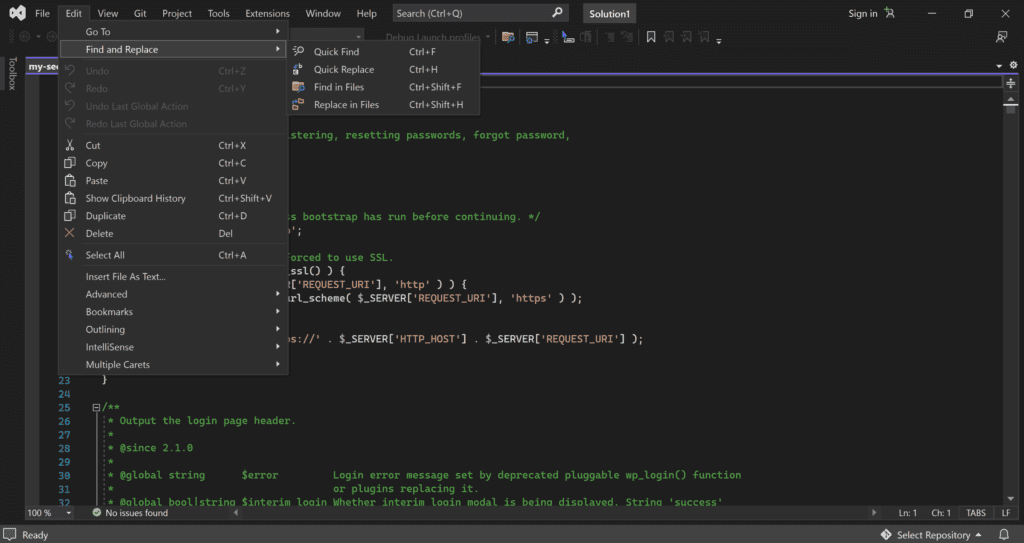The image size is (1024, 543).
Task: Click line number 28 in gutter
Action: [x=64, y=448]
